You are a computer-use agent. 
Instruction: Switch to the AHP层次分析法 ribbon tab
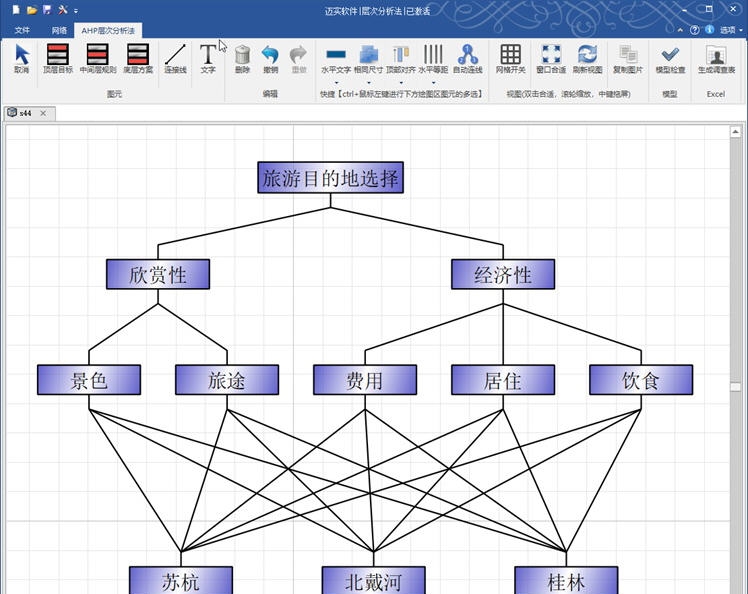108,31
